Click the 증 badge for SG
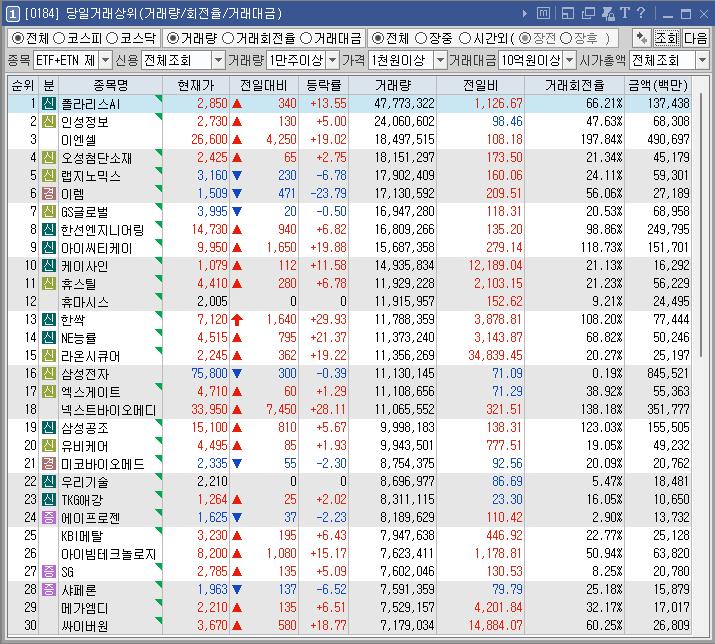Image resolution: width=715 pixels, height=644 pixels. click(49, 571)
